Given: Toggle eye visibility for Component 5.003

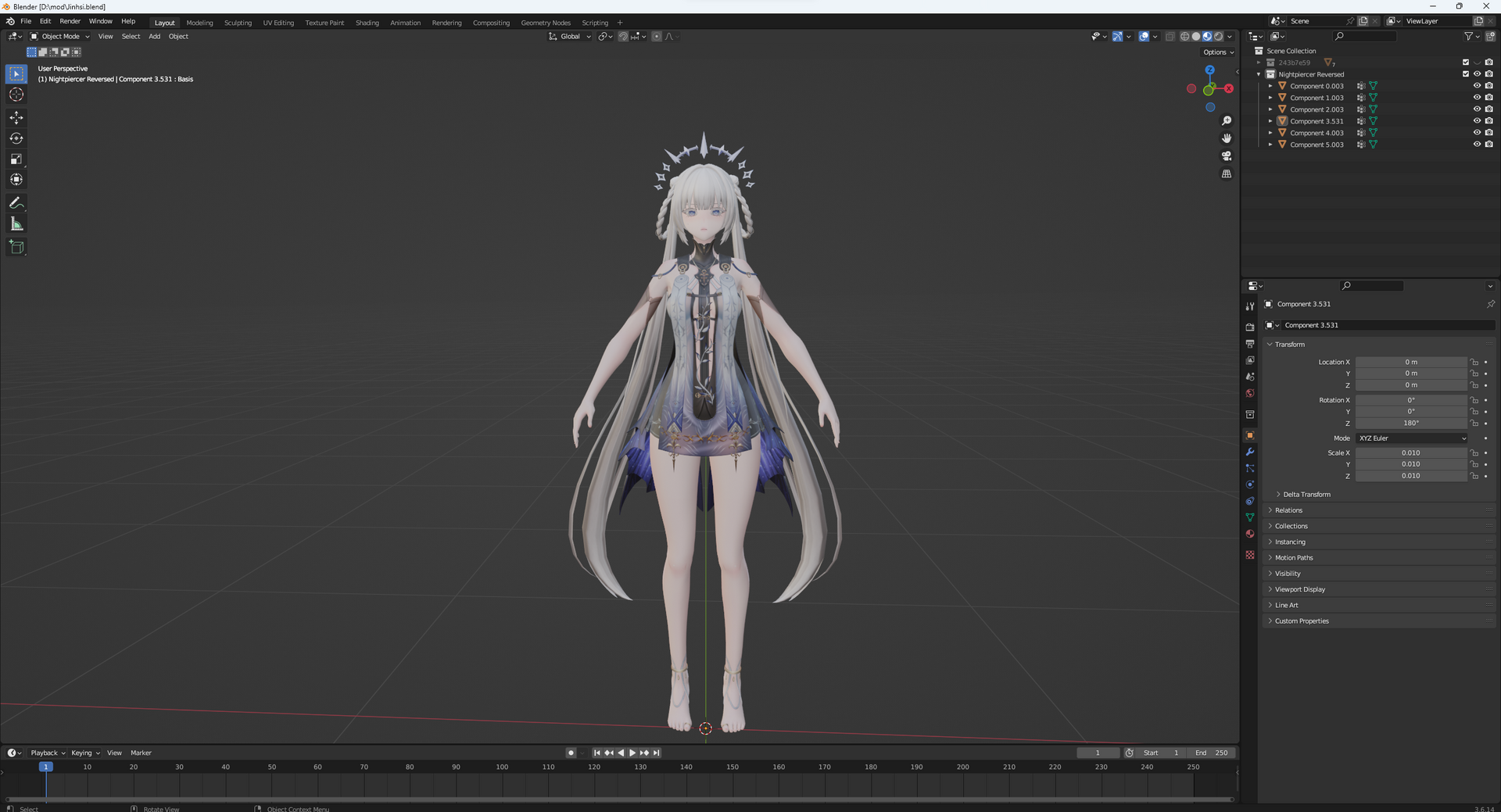Looking at the screenshot, I should pos(1477,145).
